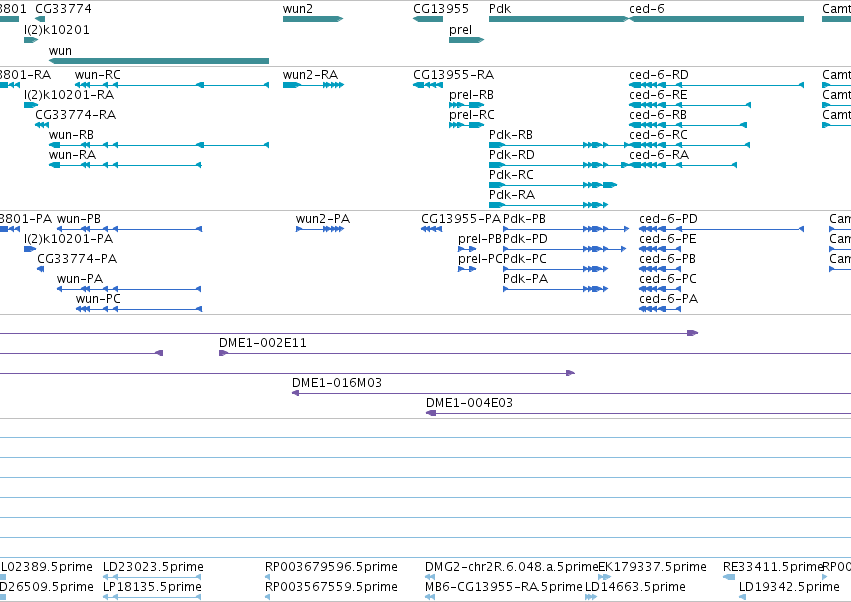851x602 pixels.
Task: Click the ced-6-RE transcript label
Action: pos(658,94)
